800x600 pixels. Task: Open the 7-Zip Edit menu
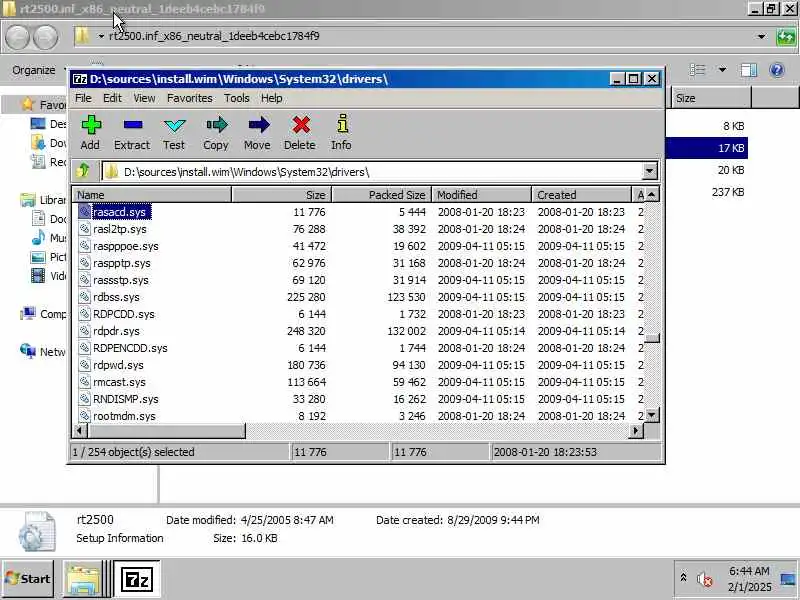[x=112, y=98]
